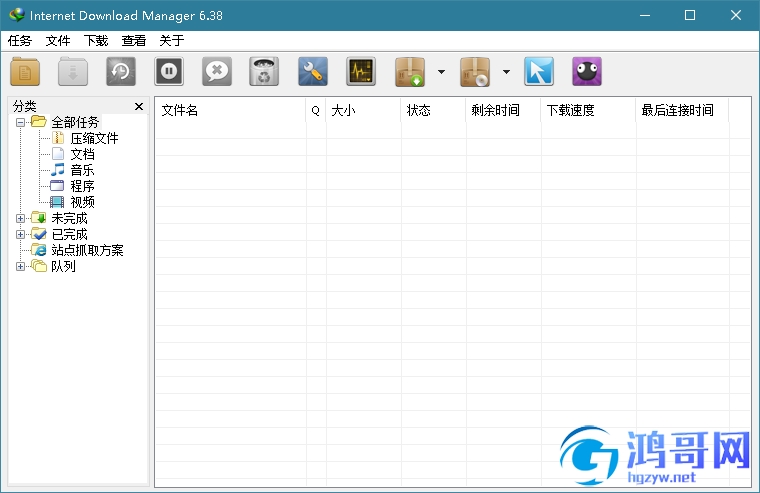Click the Q column header
This screenshot has width=760, height=493.
click(316, 111)
